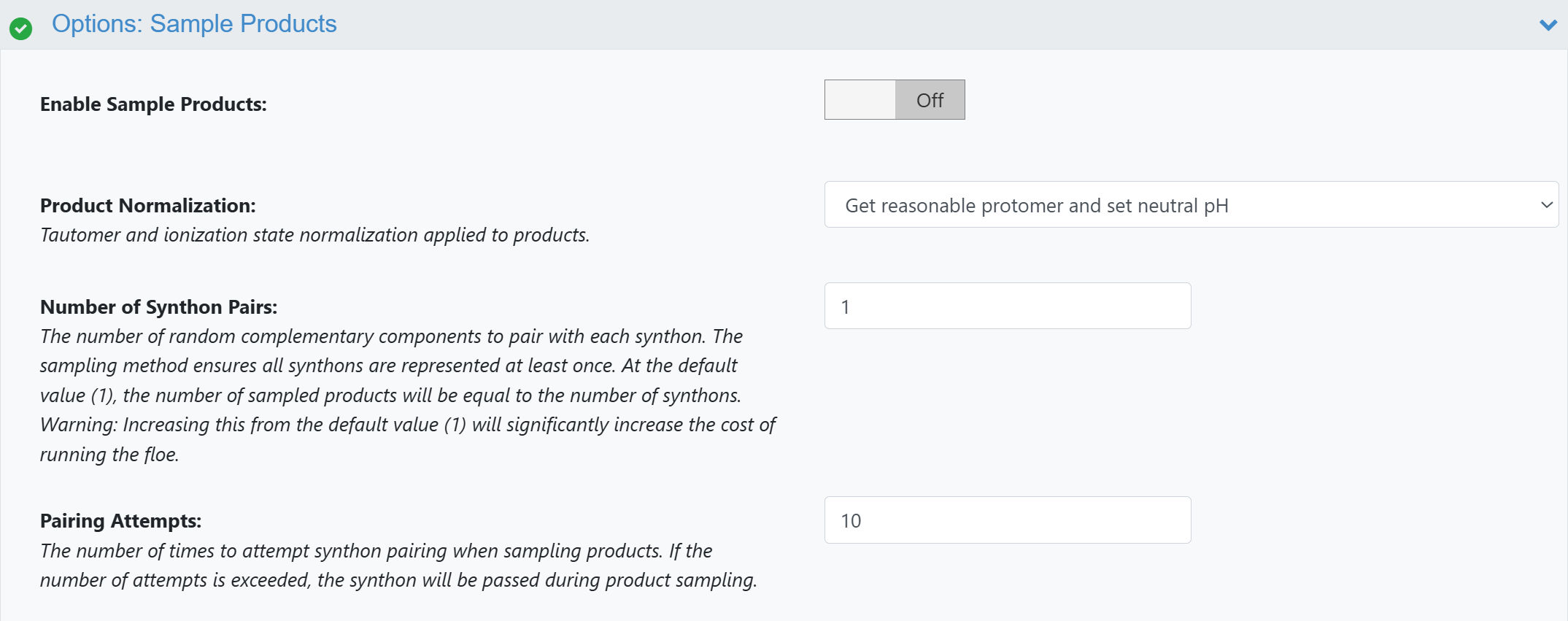This screenshot has width=1568, height=621.
Task: Click the "number of attempts is exceeded" line
Action: point(398,580)
